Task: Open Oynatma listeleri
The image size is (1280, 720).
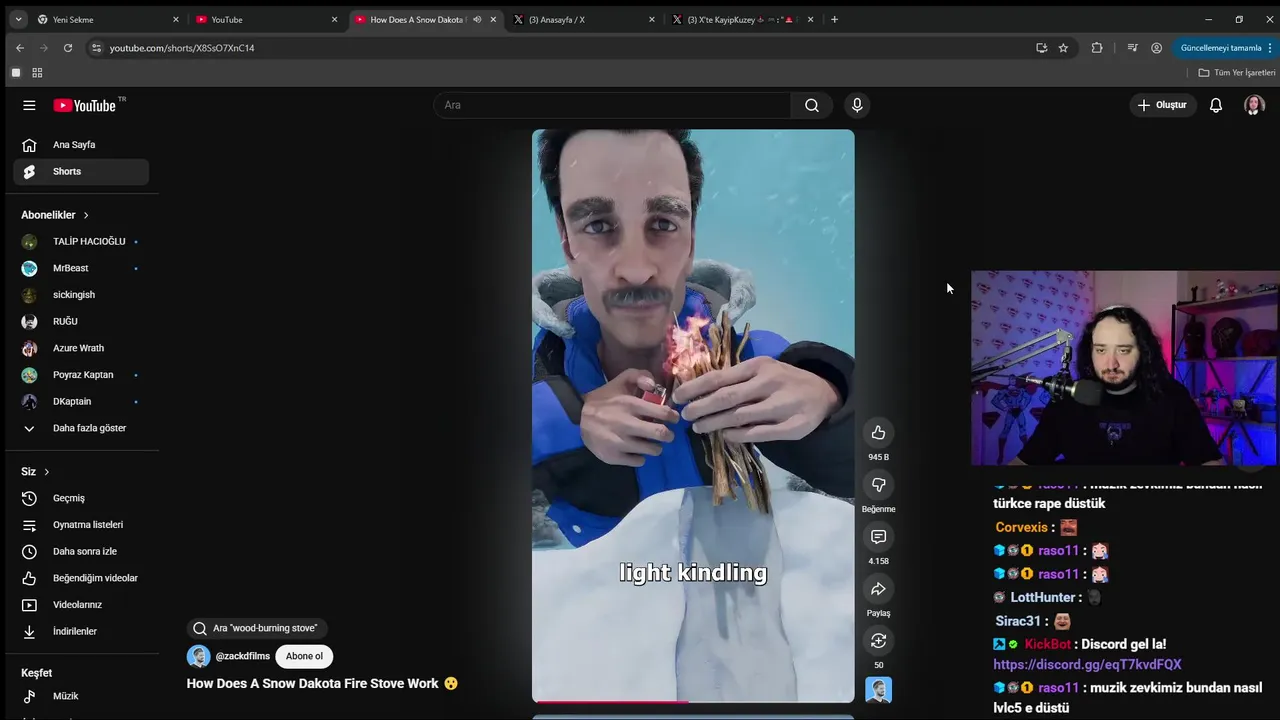Action: 81,525
